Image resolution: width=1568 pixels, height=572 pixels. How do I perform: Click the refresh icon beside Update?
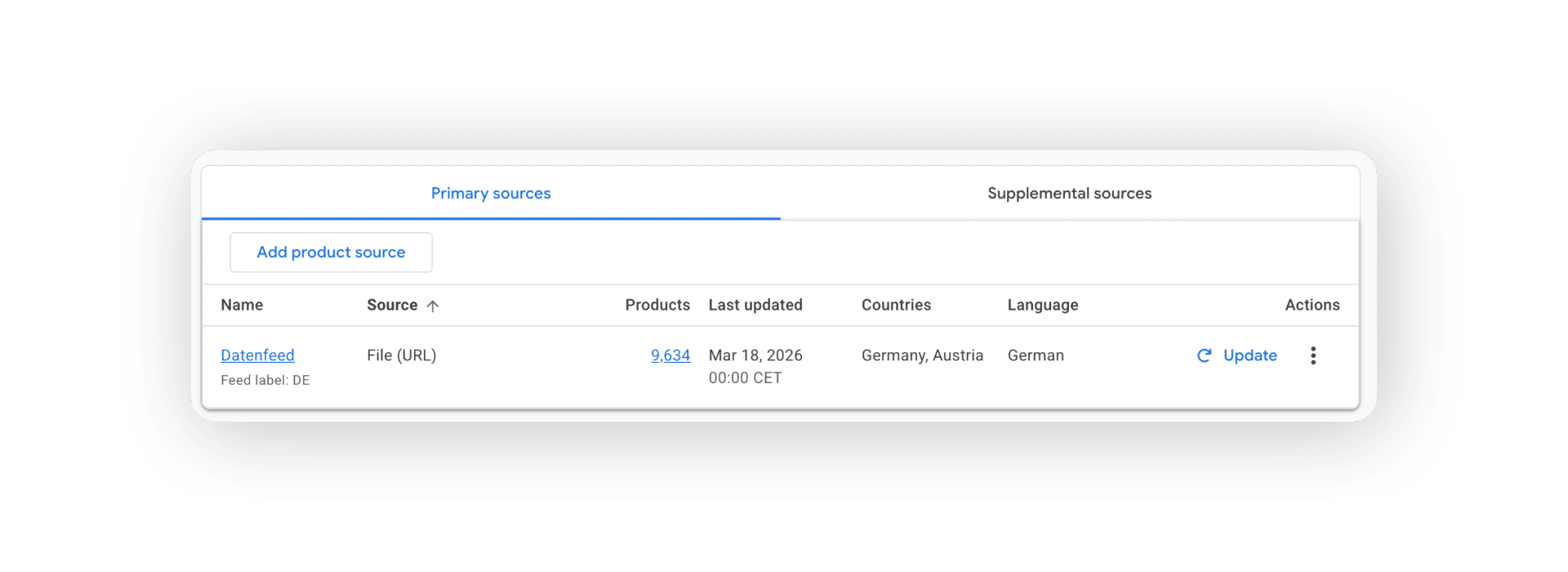(x=1205, y=355)
